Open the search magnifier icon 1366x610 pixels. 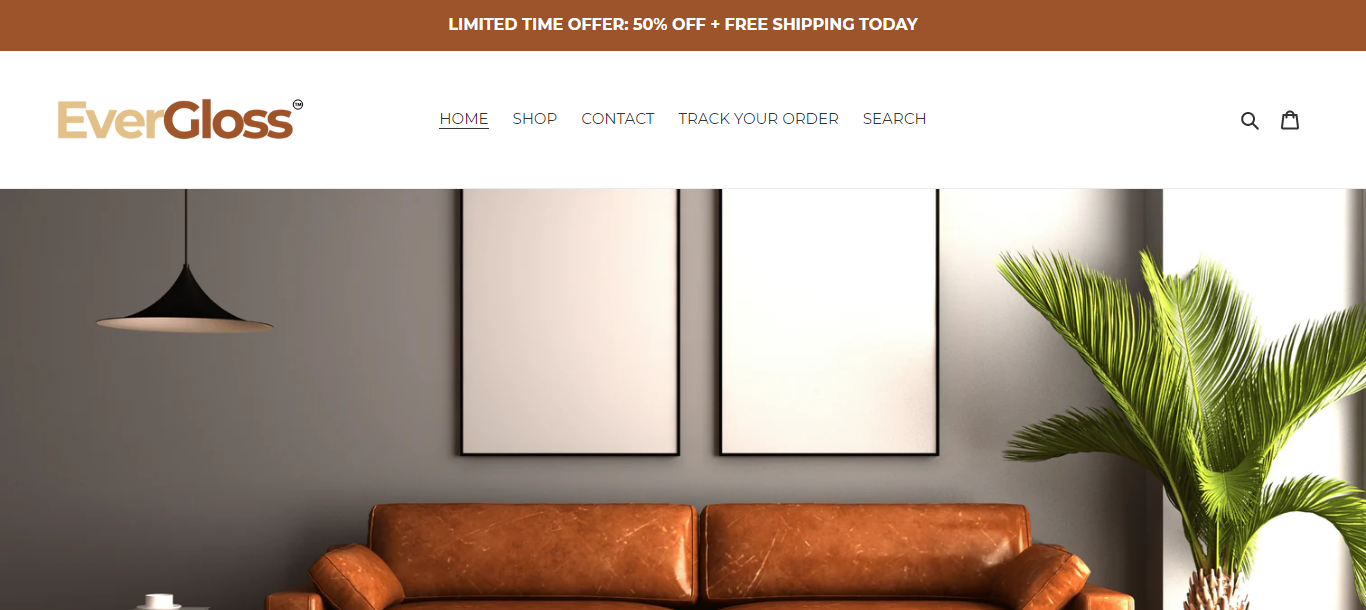1249,120
